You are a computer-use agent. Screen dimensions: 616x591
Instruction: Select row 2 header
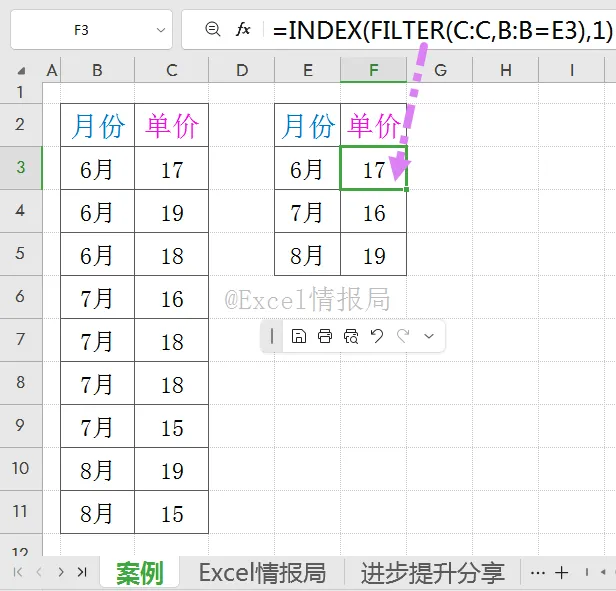coord(21,125)
